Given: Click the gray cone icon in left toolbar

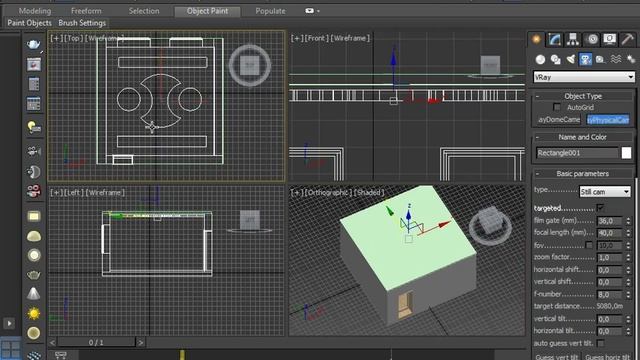Looking at the screenshot, I should pyautogui.click(x=34, y=293).
